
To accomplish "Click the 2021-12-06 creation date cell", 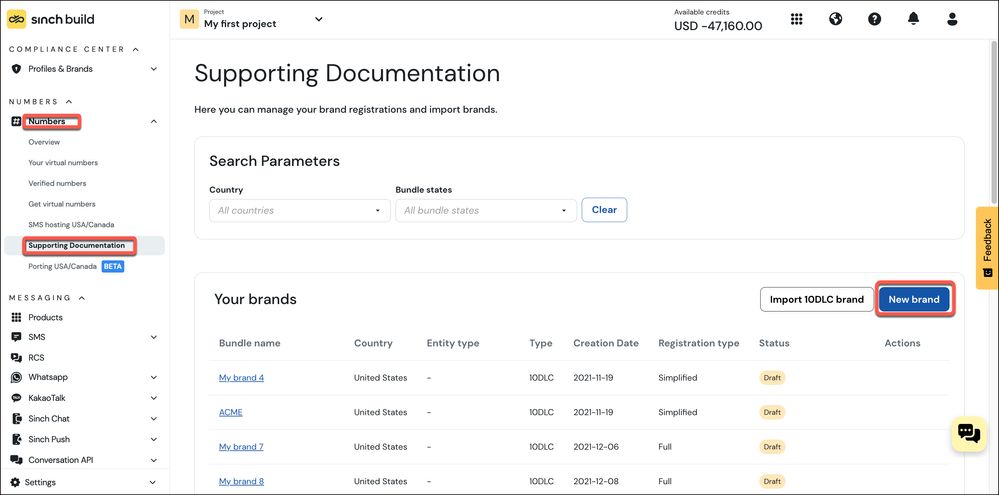I will [x=596, y=447].
